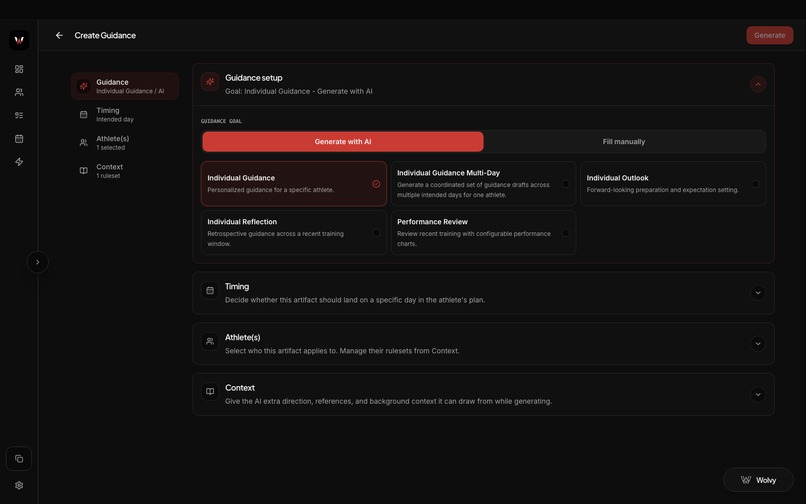The height and width of the screenshot is (504, 806).
Task: Open the checklist icon in sidebar
Action: point(19,115)
